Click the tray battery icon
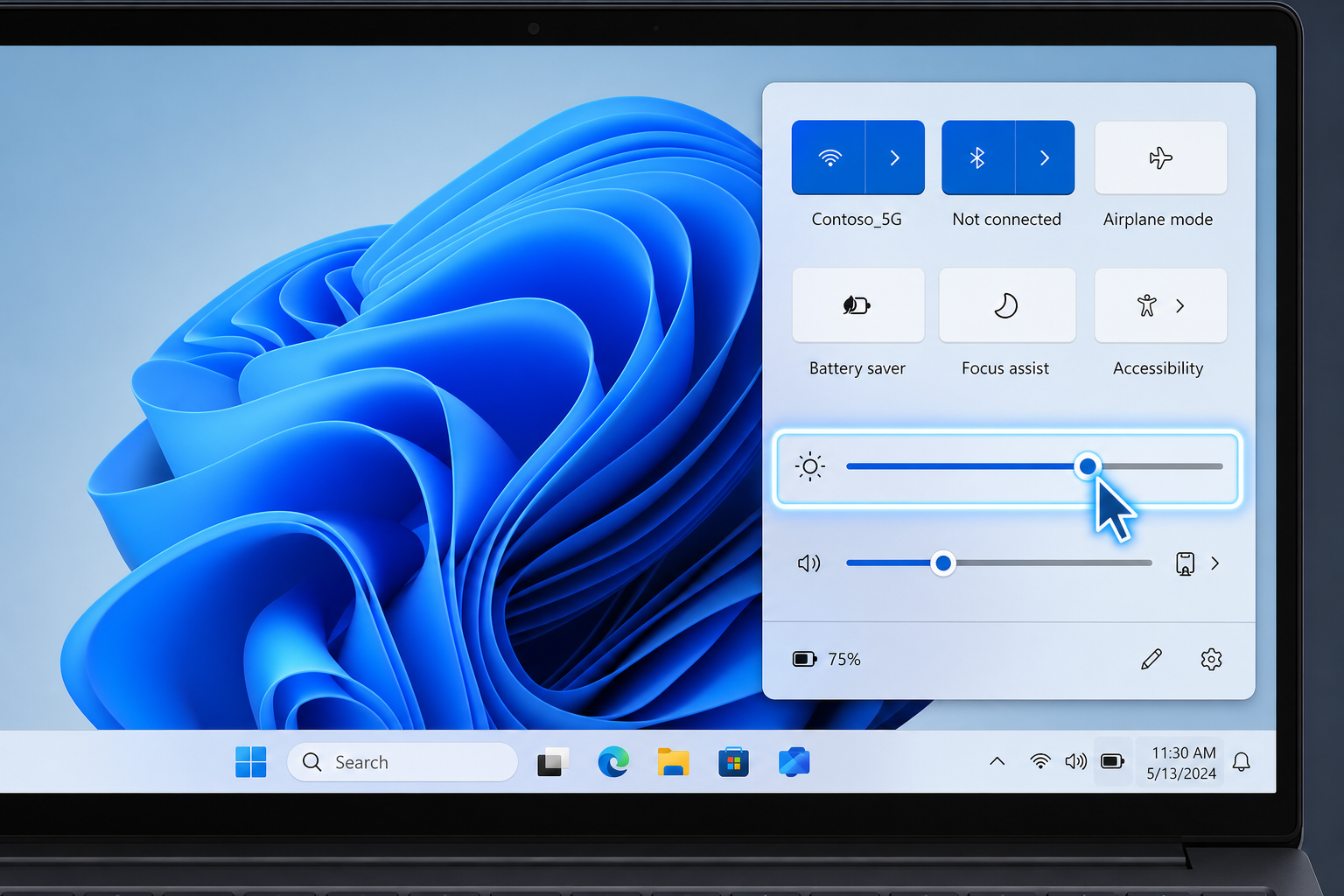 pyautogui.click(x=1113, y=761)
